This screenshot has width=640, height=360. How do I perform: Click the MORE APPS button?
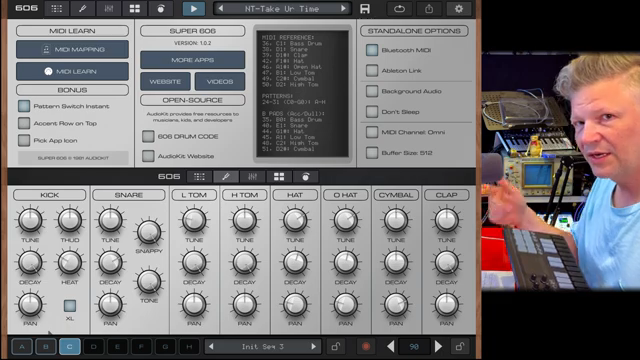[193, 60]
